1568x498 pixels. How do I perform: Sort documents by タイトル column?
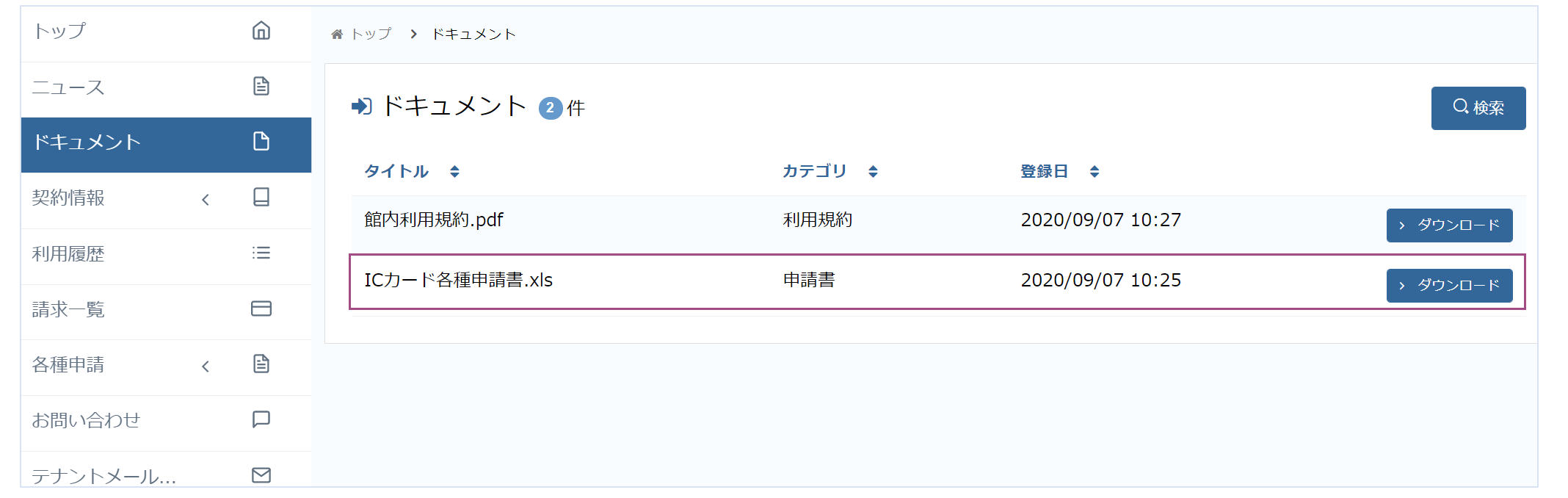pos(454,172)
